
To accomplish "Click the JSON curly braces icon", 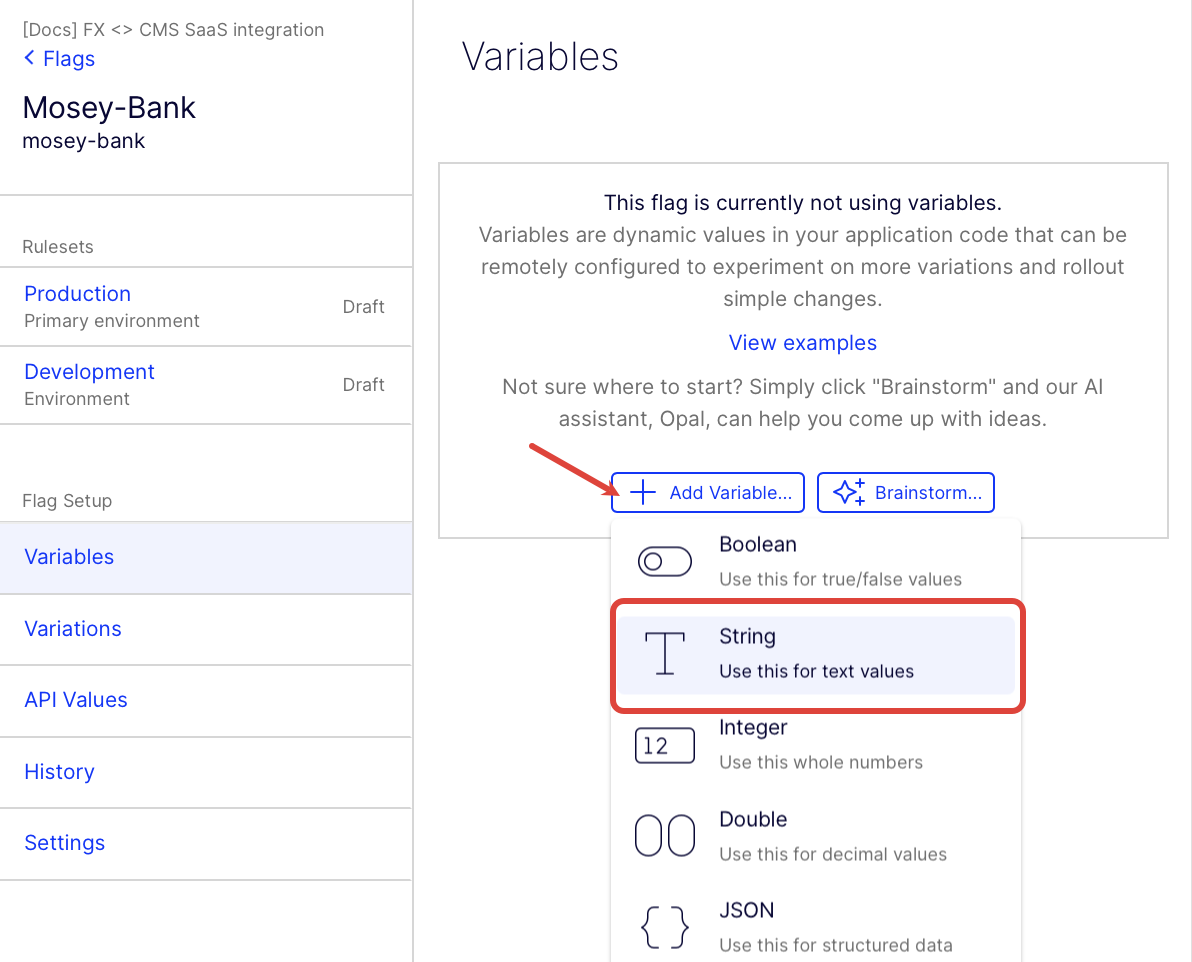I will (x=664, y=927).
